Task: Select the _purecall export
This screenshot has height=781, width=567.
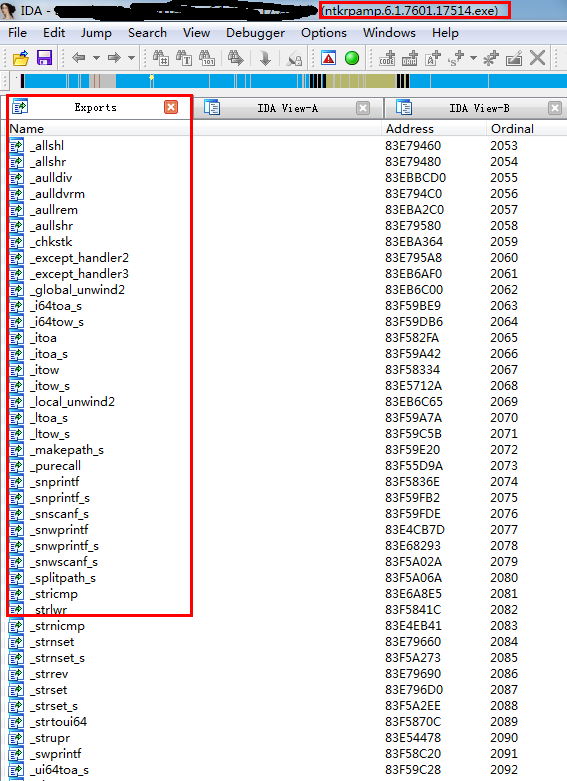Action: click(56, 466)
